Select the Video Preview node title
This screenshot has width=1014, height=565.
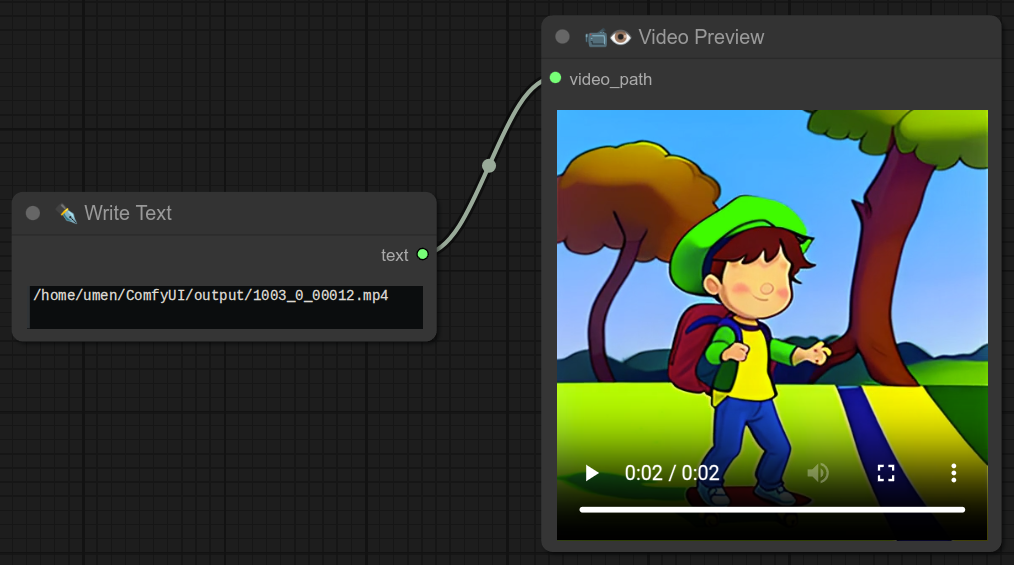click(701, 37)
